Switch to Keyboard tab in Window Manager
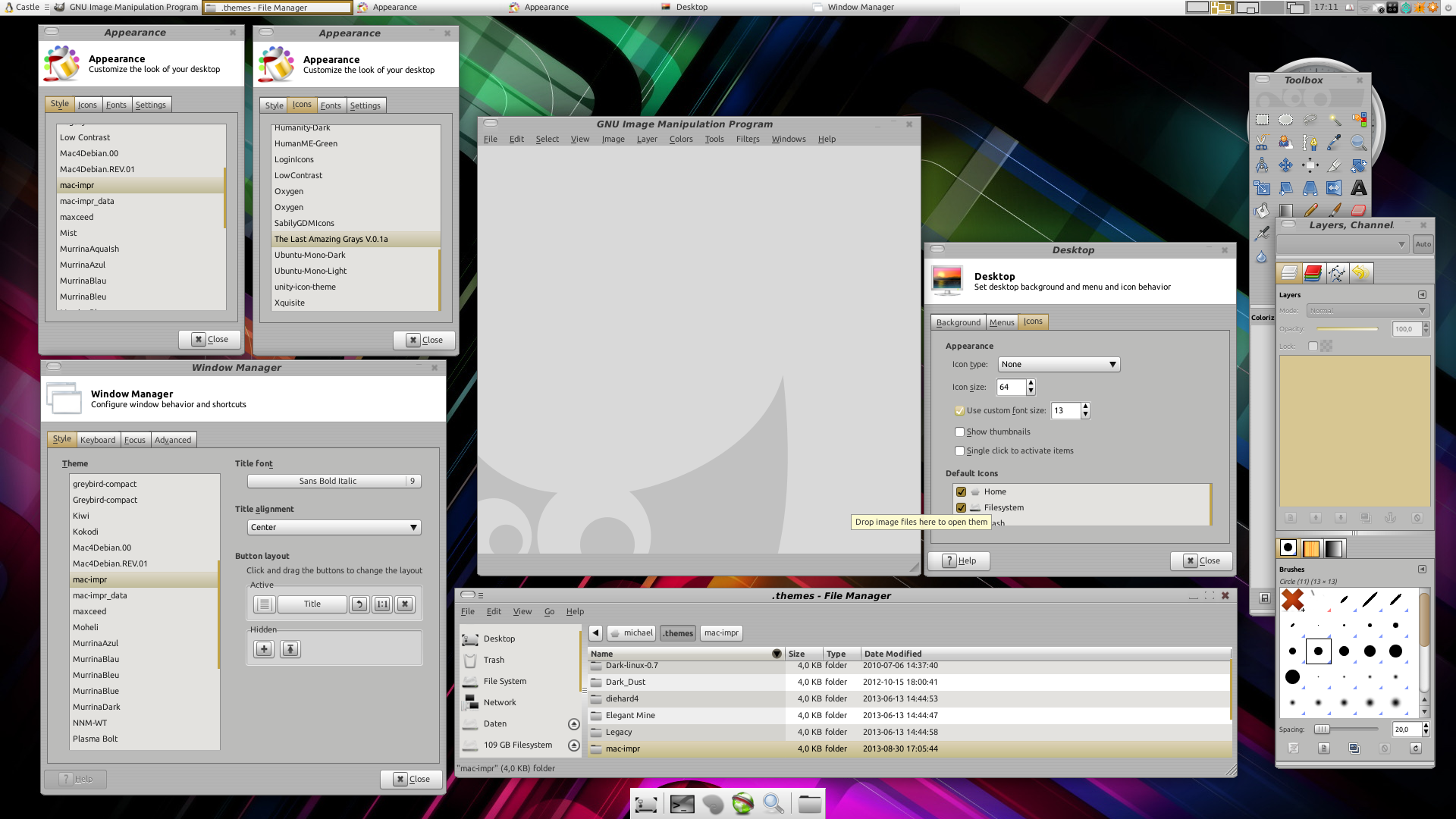 tap(98, 441)
